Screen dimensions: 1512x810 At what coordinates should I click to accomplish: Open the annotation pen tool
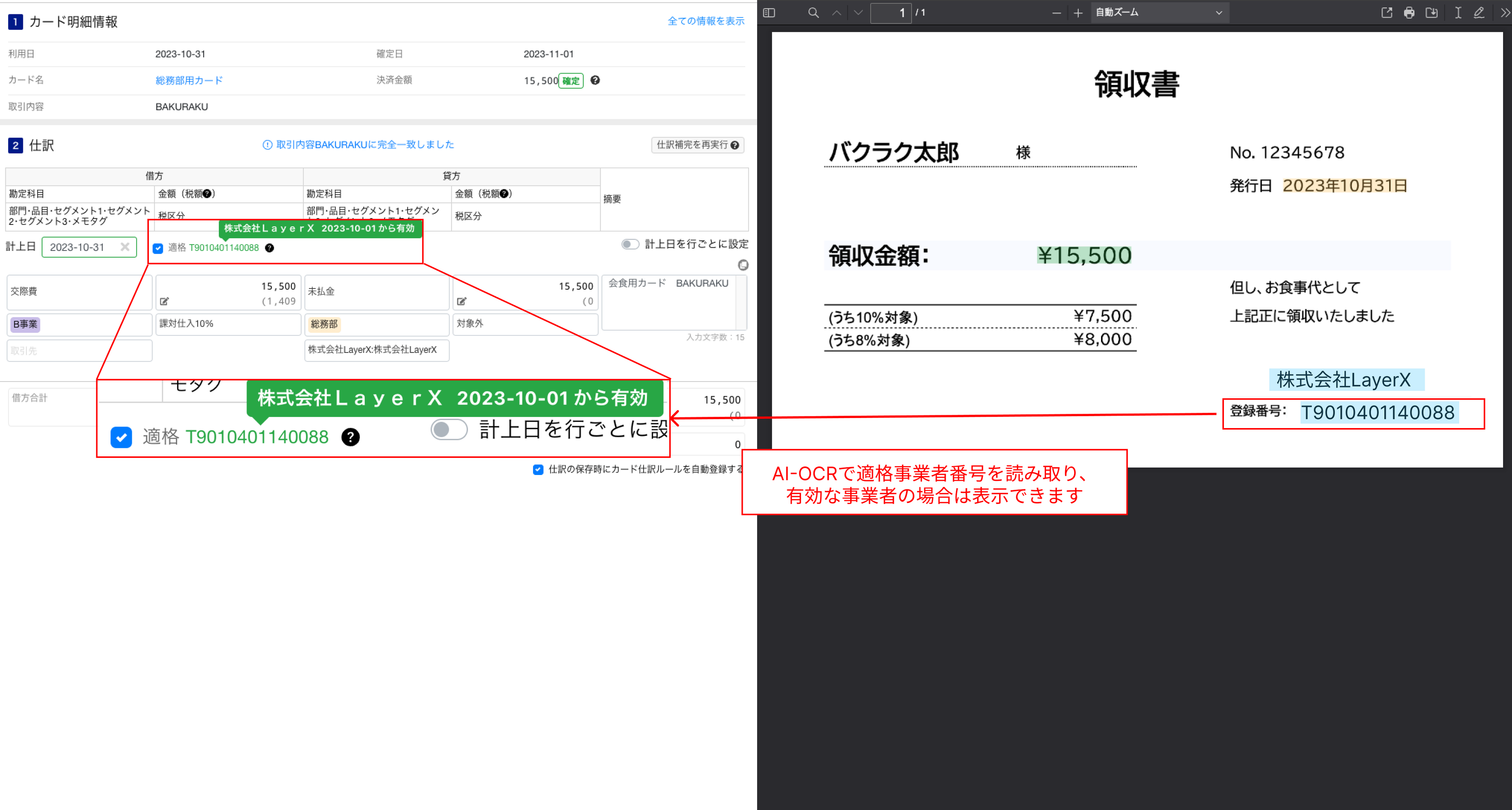click(1479, 12)
